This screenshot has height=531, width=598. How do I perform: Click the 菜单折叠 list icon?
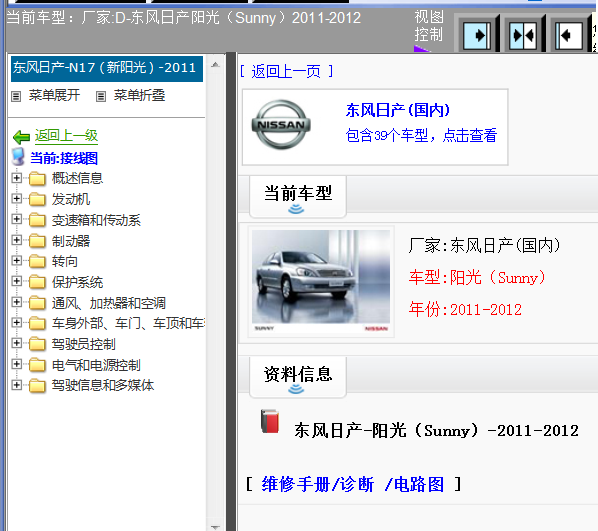[101, 96]
